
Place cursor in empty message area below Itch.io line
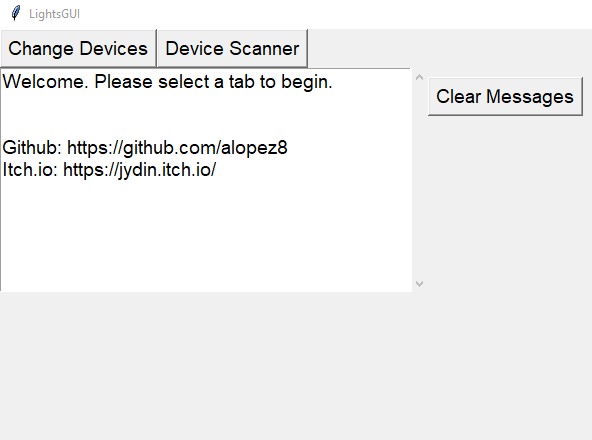tap(206, 234)
